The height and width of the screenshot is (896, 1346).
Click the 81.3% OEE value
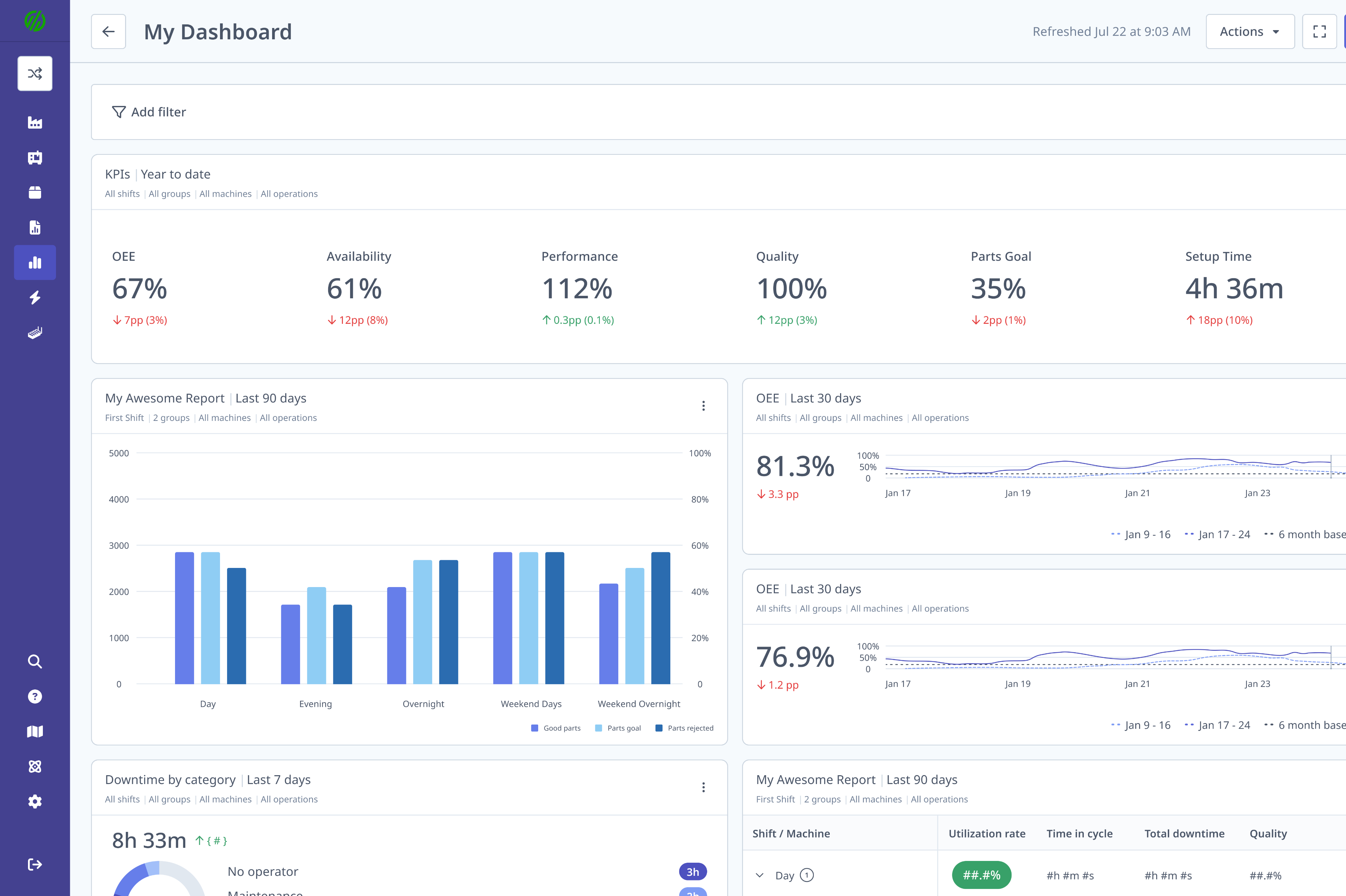pos(795,466)
